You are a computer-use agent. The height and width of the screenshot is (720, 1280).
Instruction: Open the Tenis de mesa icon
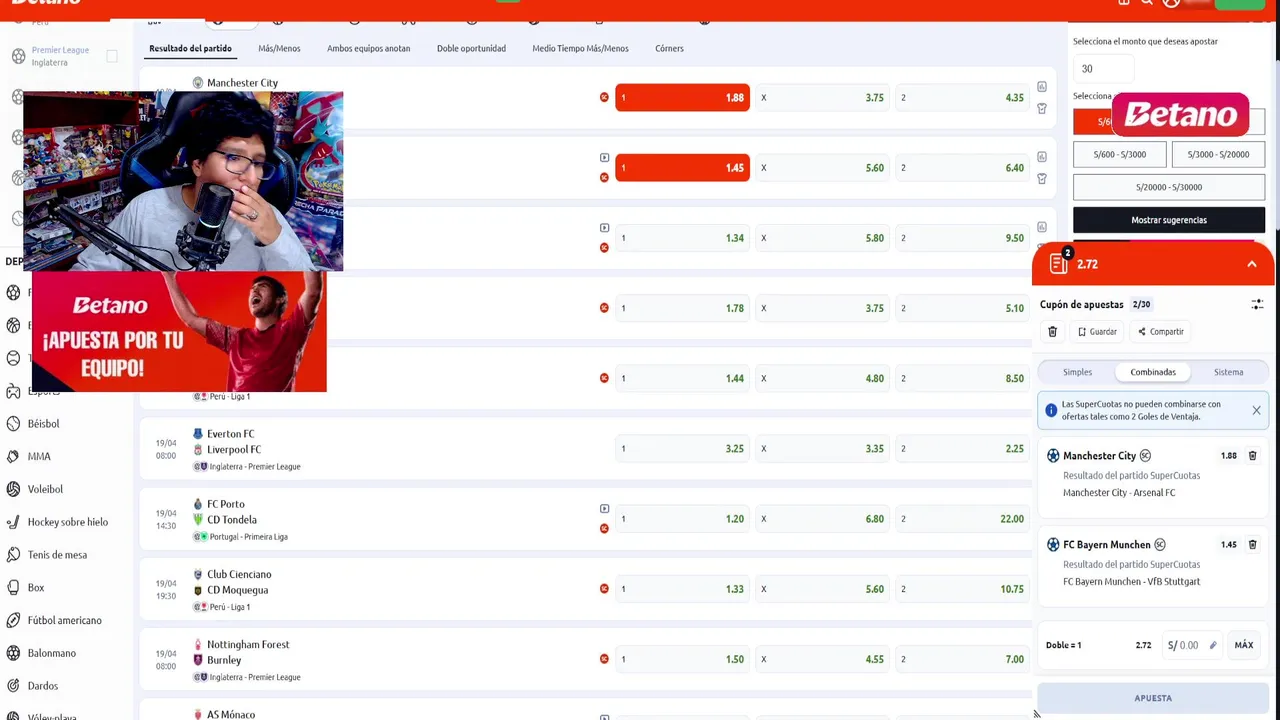[13, 555]
